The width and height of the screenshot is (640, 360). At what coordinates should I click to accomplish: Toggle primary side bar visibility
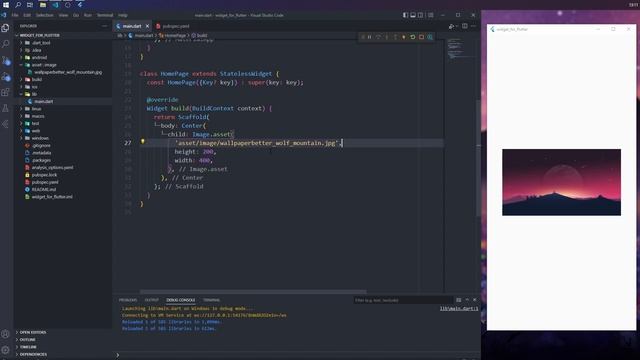click(x=405, y=15)
